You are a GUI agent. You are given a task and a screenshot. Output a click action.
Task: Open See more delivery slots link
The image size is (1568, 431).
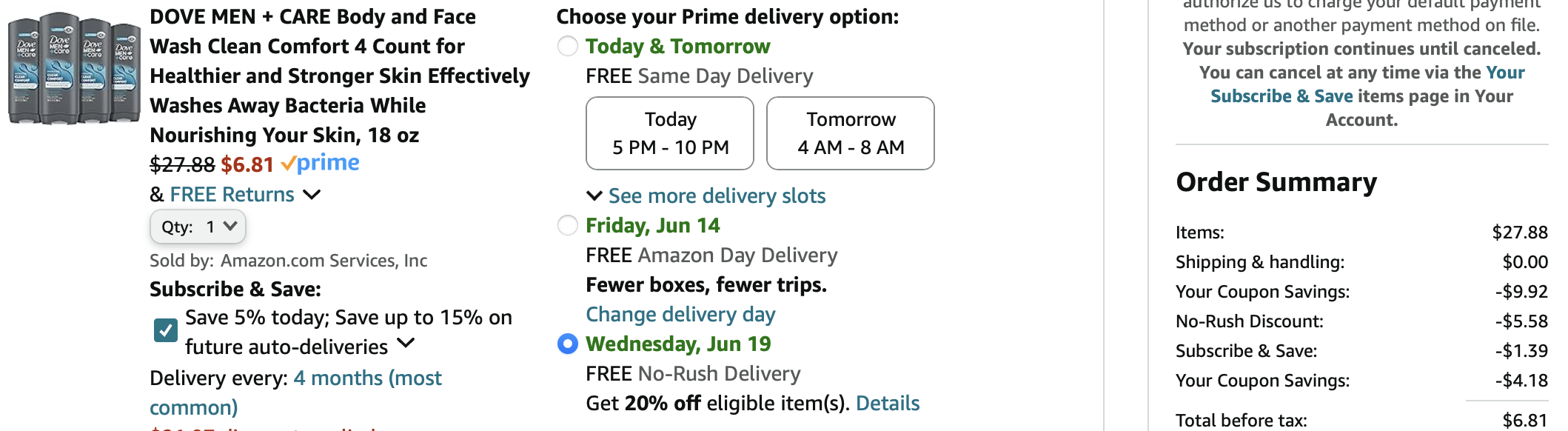tap(717, 196)
